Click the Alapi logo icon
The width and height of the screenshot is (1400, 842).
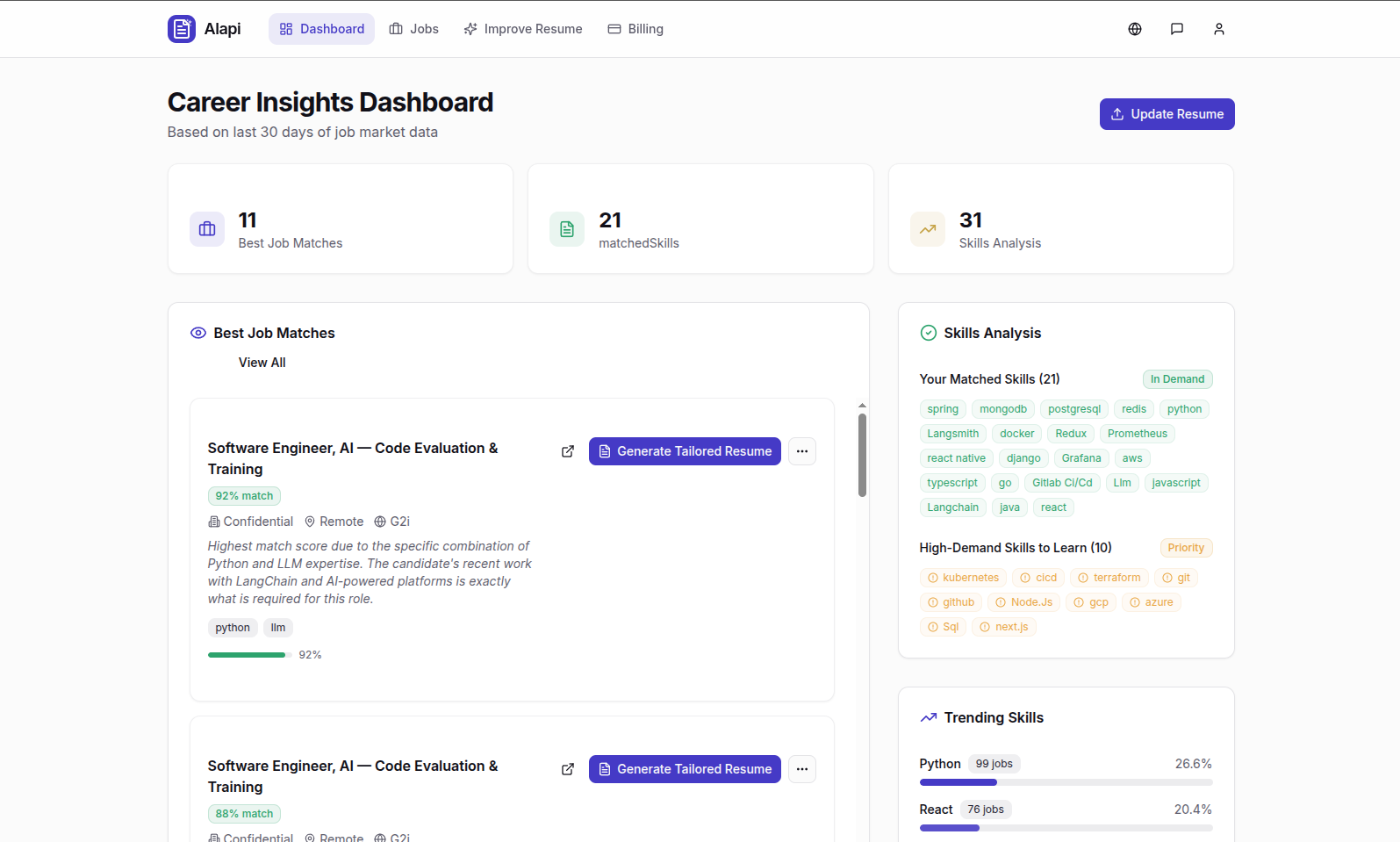[182, 29]
